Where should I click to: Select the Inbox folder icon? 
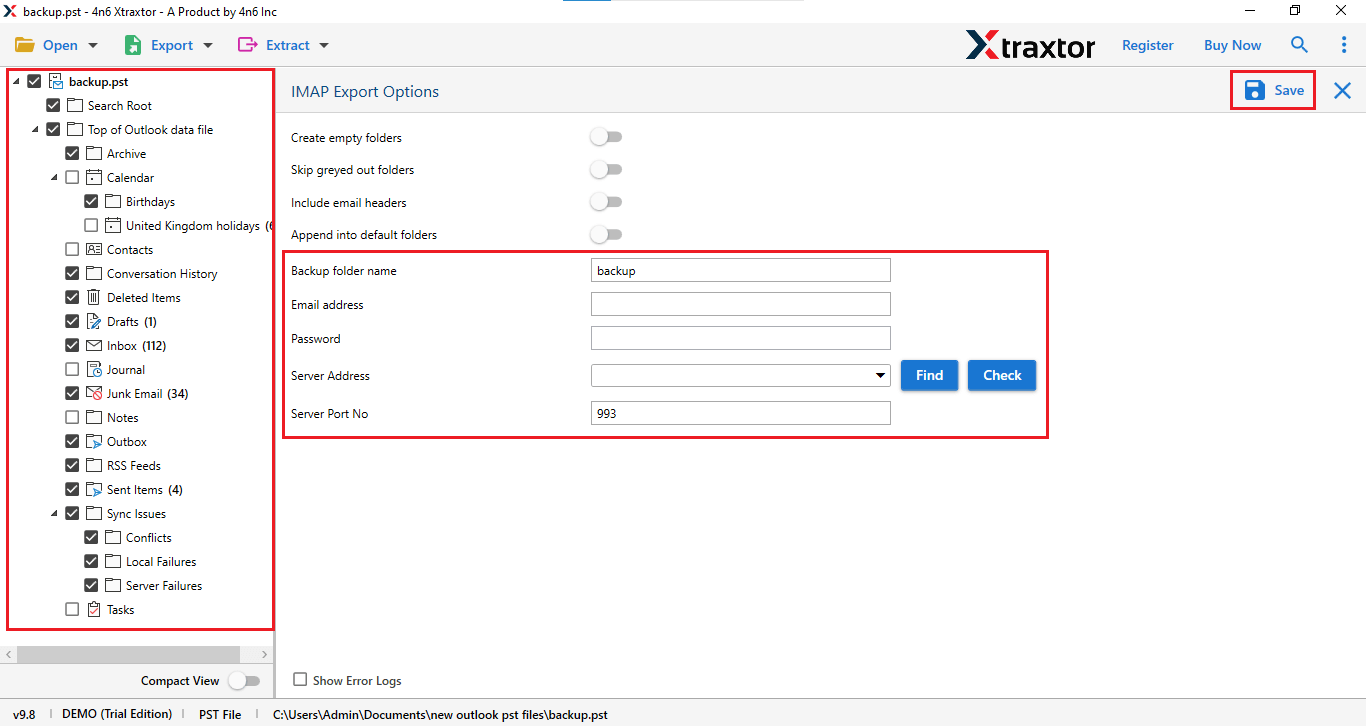click(96, 345)
